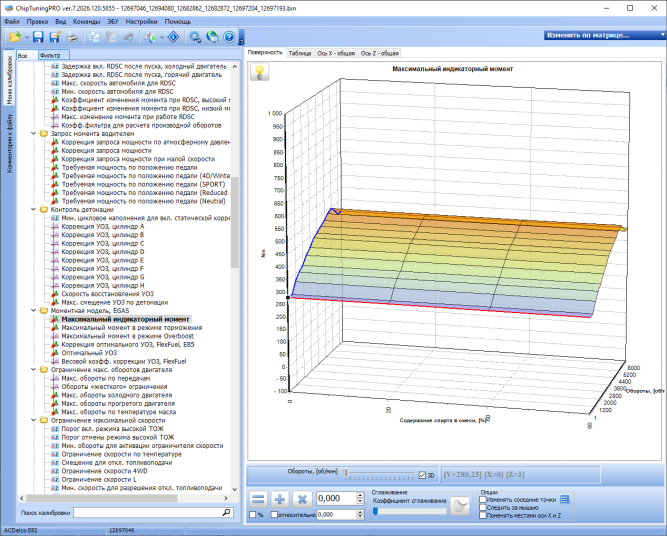
Task: Click the magnifier in calibration search
Action: pos(226,512)
